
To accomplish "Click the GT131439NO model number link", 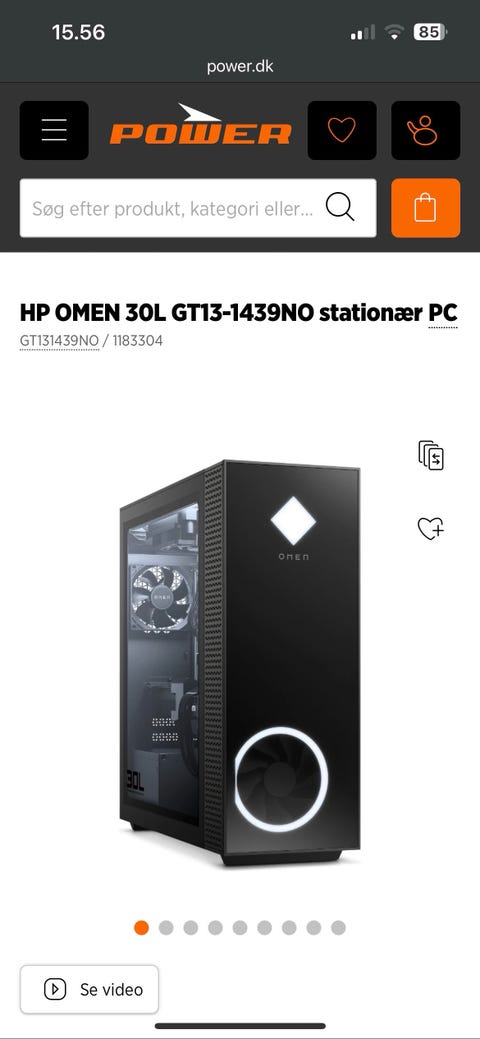I will tap(59, 341).
